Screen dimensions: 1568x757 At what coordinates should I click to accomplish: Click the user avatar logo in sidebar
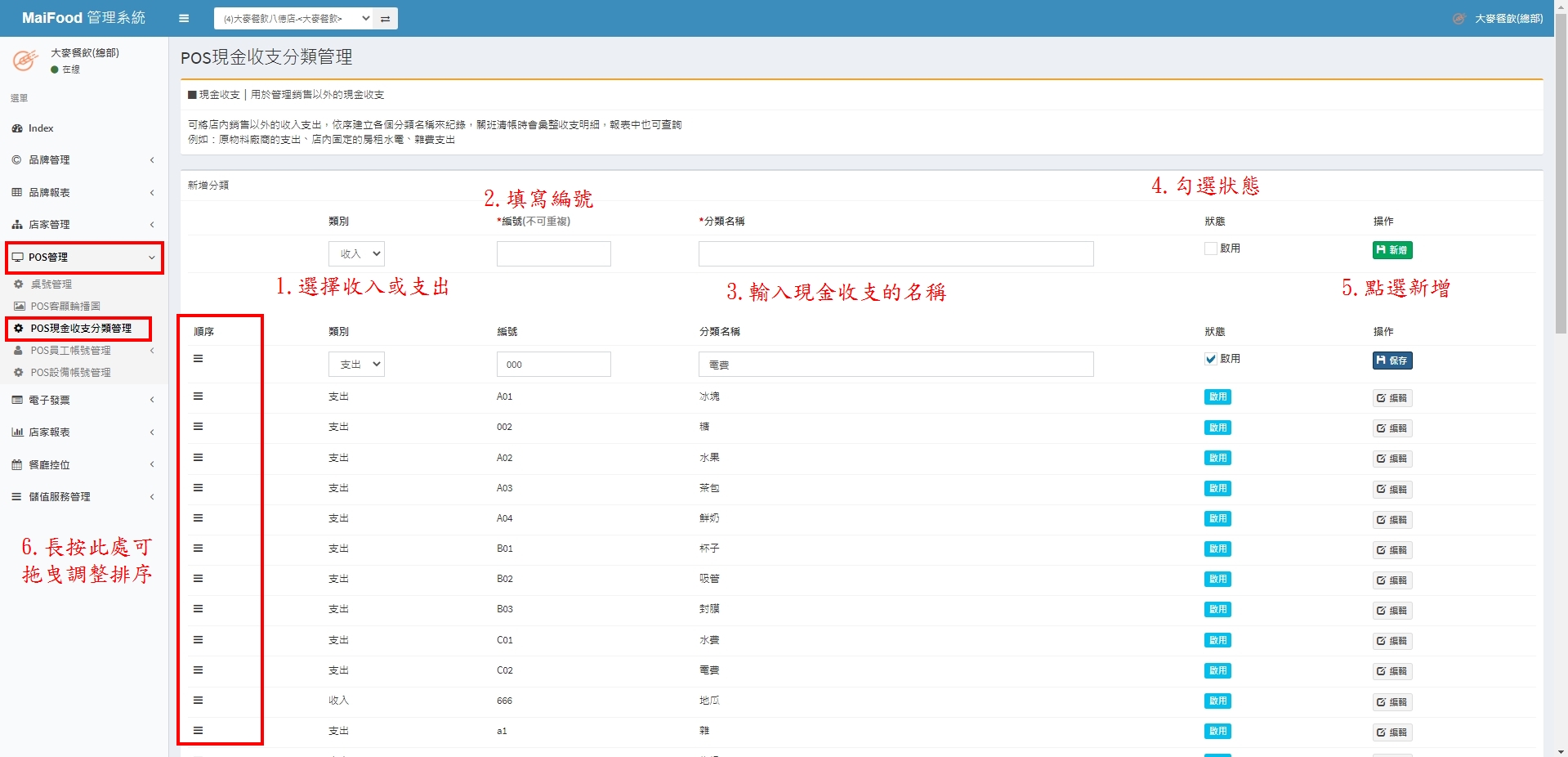pos(25,60)
